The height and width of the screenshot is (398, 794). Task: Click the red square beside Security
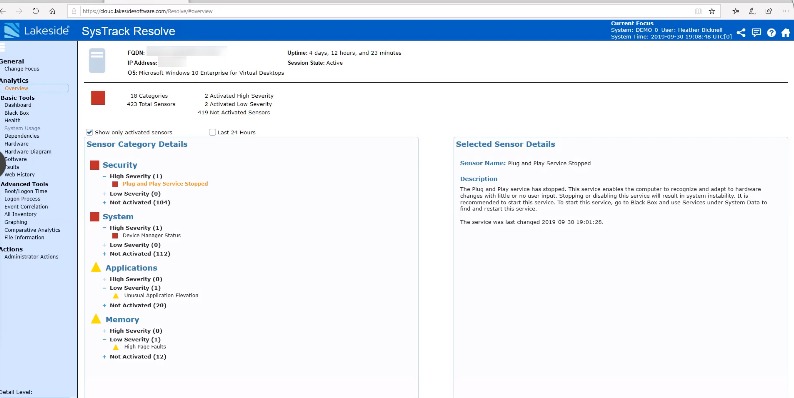coord(94,165)
